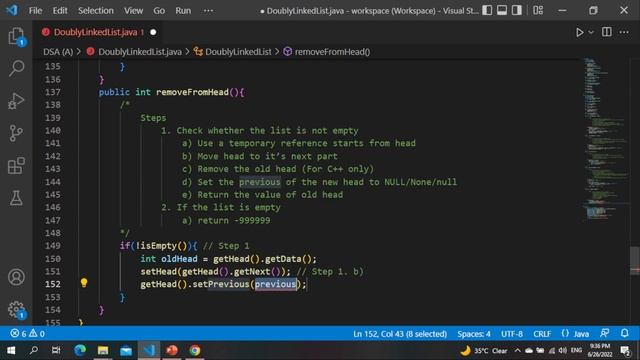Open Google Chrome from taskbar
Viewport: 640px width, 360px height.
[195, 350]
